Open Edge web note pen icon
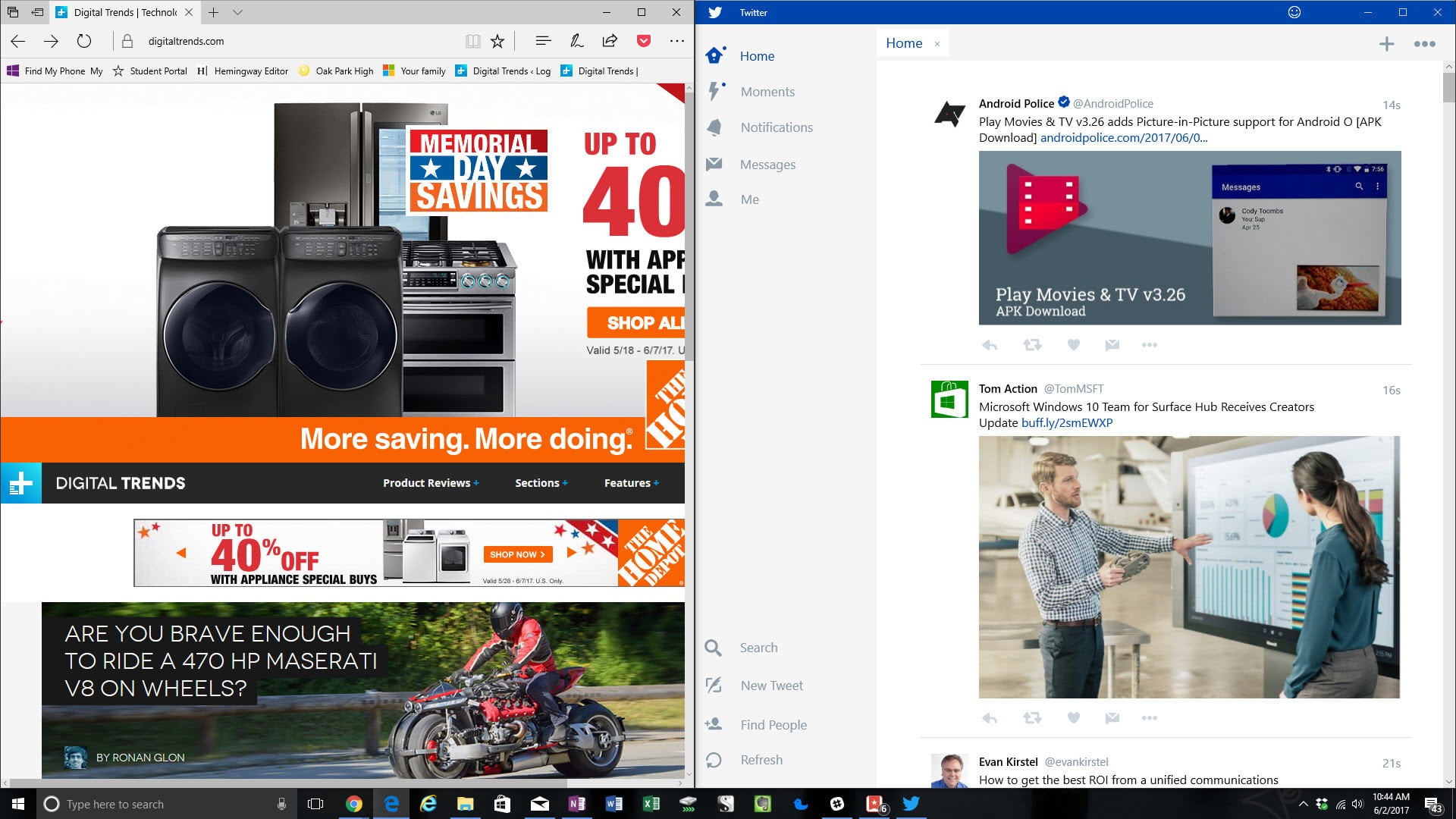Image resolution: width=1456 pixels, height=819 pixels. coord(577,42)
